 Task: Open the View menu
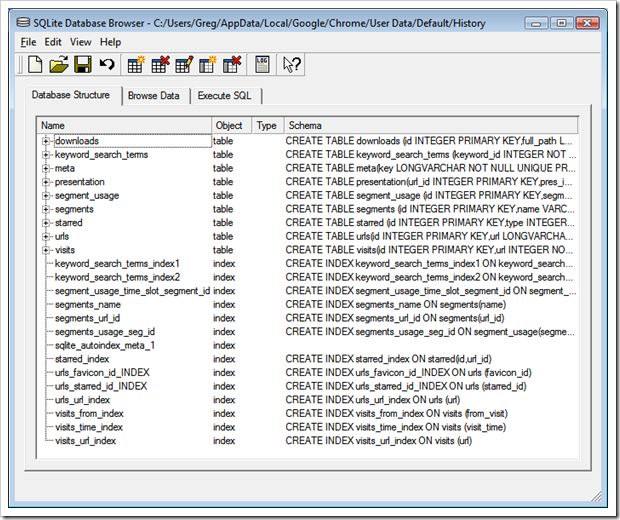tap(81, 42)
